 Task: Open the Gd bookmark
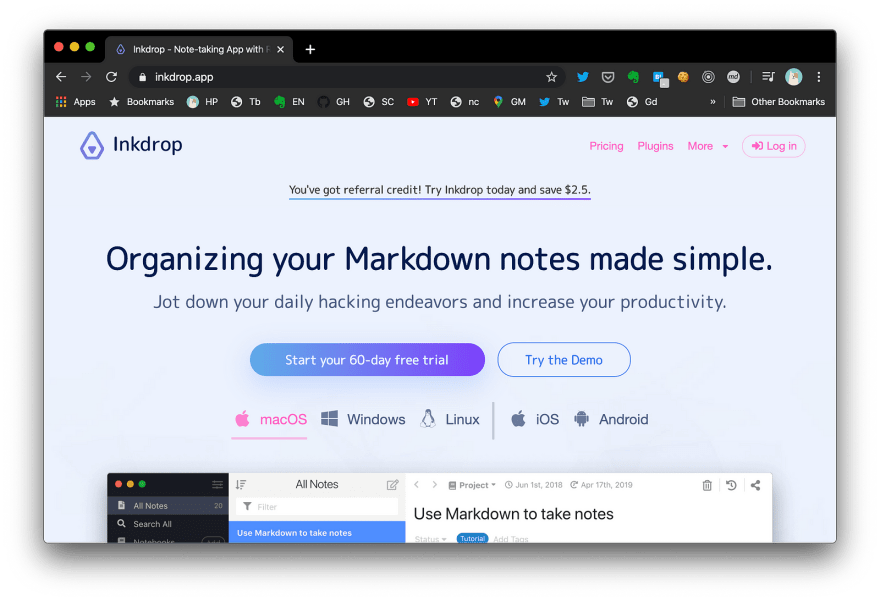coord(642,102)
